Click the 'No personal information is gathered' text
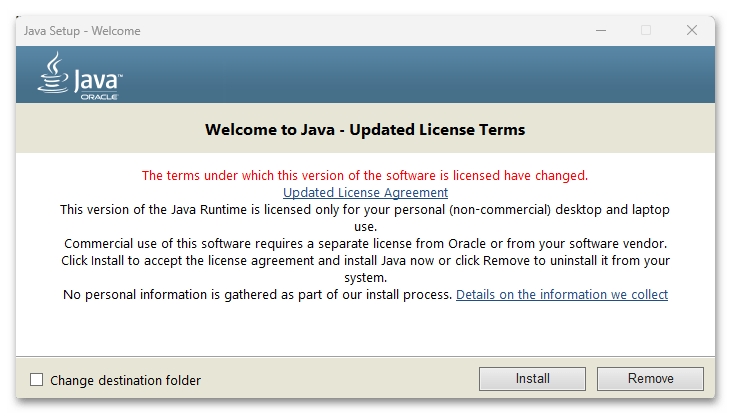Screen dimensions: 731x414 click(x=257, y=295)
